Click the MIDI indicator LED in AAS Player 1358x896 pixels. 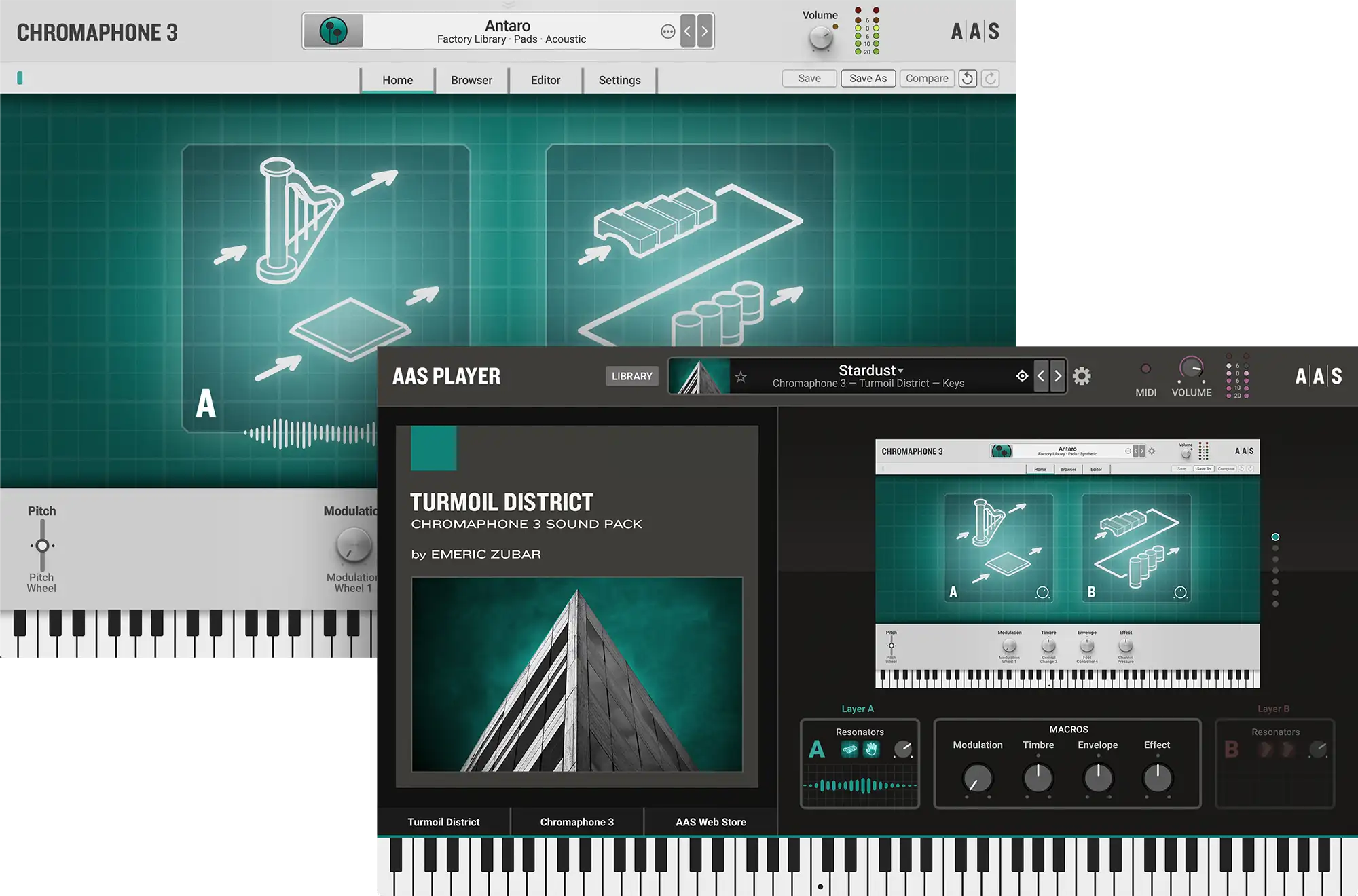[1145, 369]
